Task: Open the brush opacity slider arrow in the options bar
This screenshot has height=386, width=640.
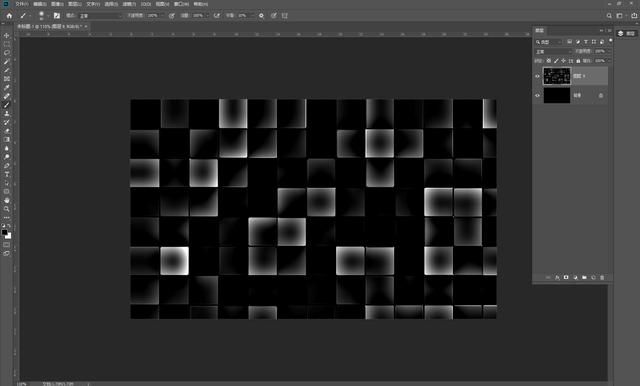Action: [x=162, y=16]
